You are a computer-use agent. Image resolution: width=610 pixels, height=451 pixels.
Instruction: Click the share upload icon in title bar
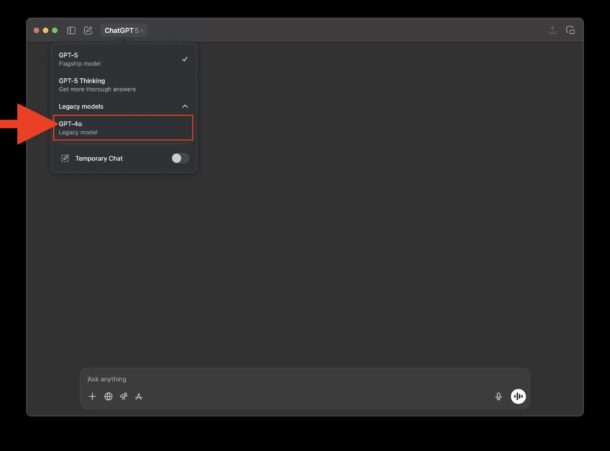coord(553,30)
